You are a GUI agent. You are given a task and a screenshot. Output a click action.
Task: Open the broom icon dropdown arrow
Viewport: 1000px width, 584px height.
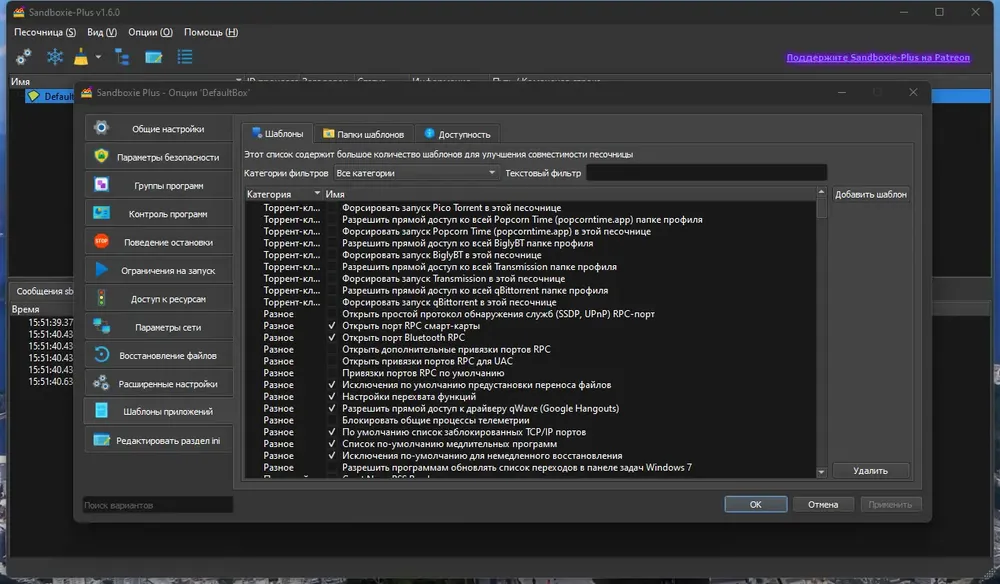pos(98,57)
